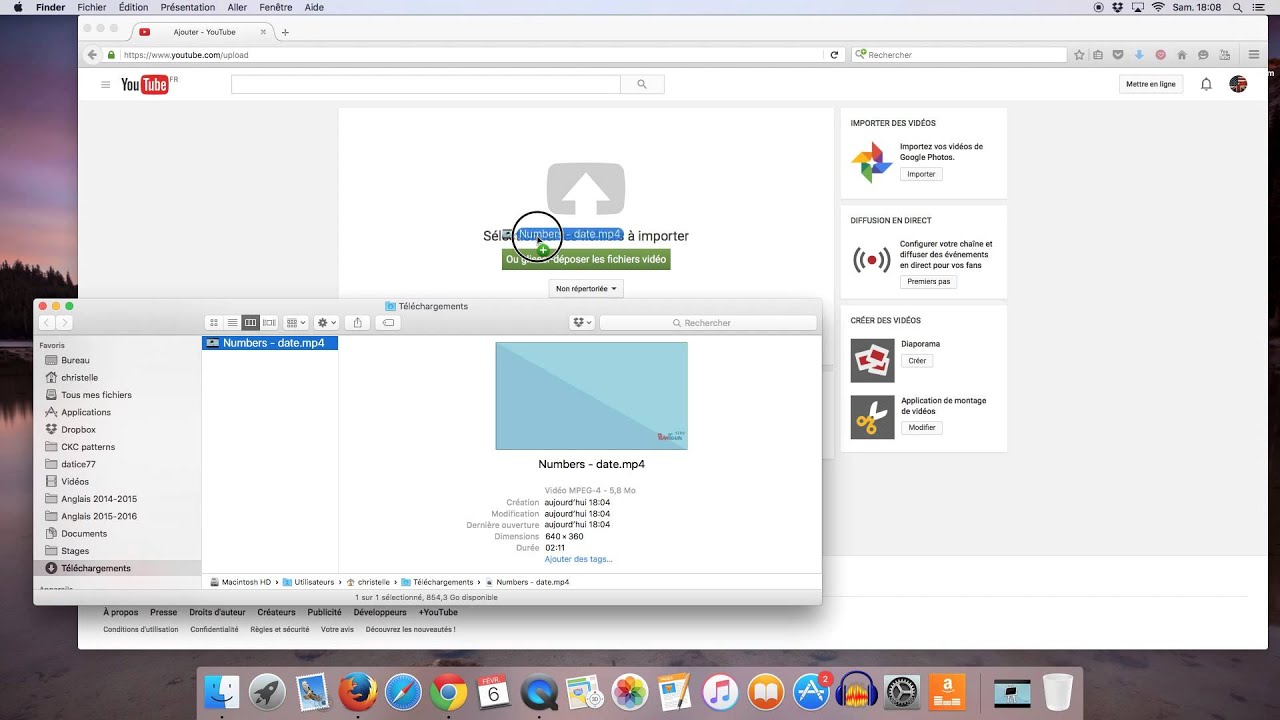
Task: Open the Fichier menu
Action: click(92, 7)
